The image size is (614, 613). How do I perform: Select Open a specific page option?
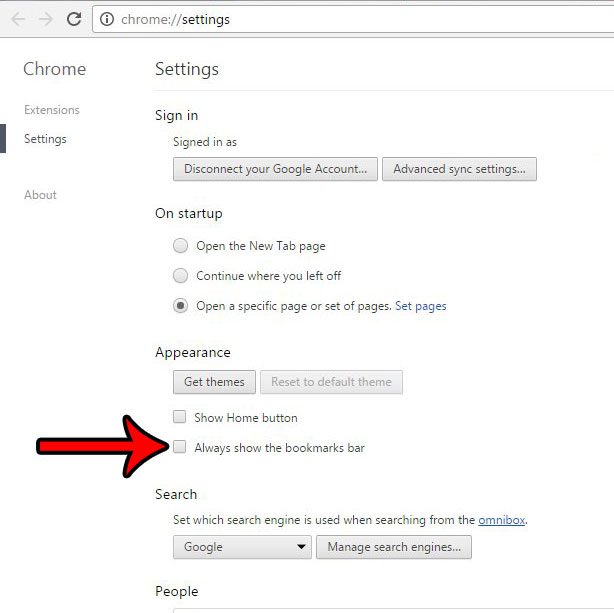(x=181, y=306)
